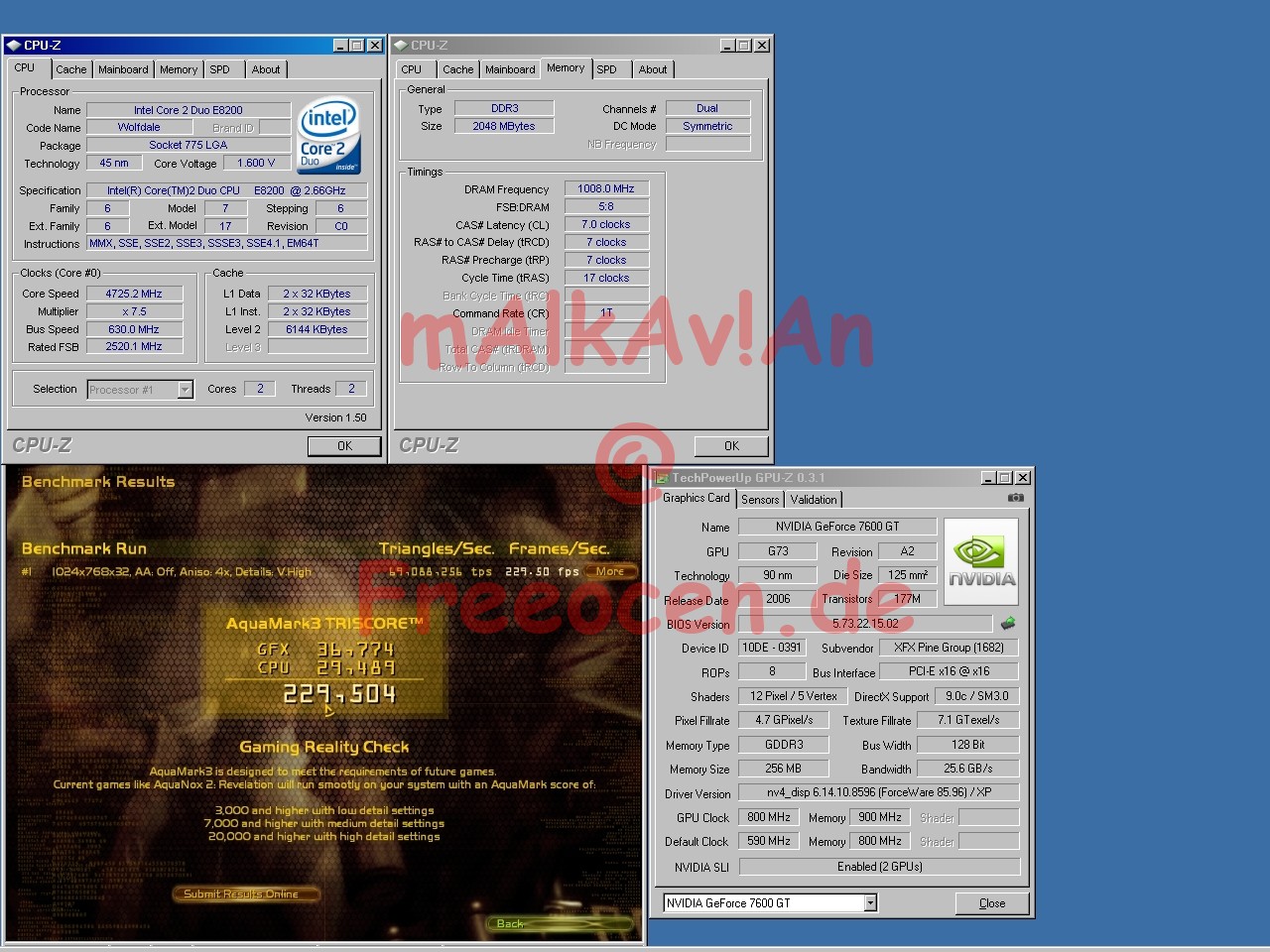Switch to Mainboard tab in left CPU-Z window
Screen dimensions: 1270x952
(x=123, y=69)
